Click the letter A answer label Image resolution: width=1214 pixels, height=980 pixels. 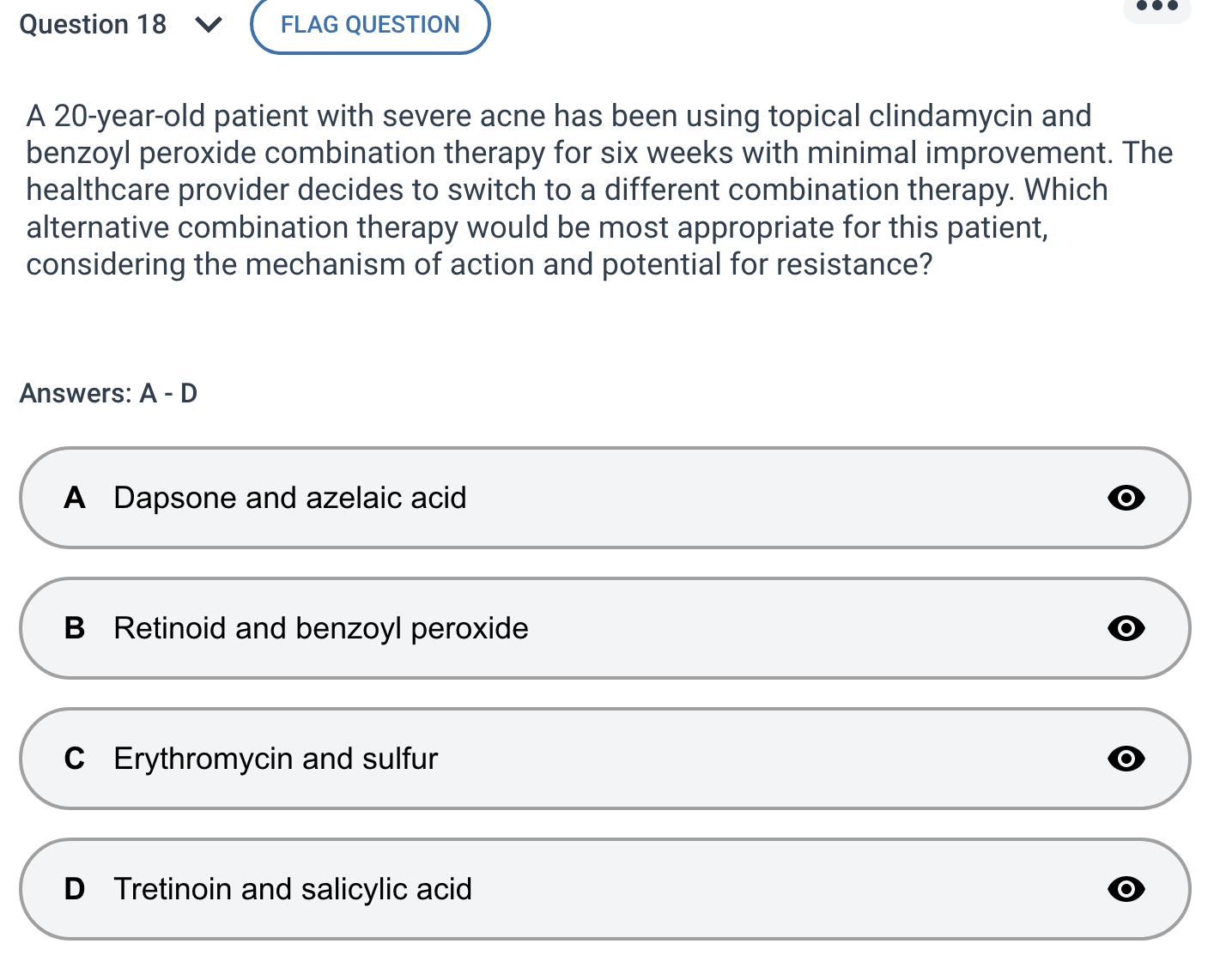(75, 498)
